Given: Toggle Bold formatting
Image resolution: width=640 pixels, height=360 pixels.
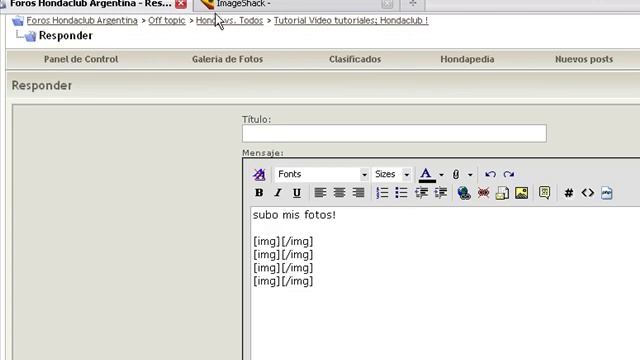Looking at the screenshot, I should click(259, 193).
